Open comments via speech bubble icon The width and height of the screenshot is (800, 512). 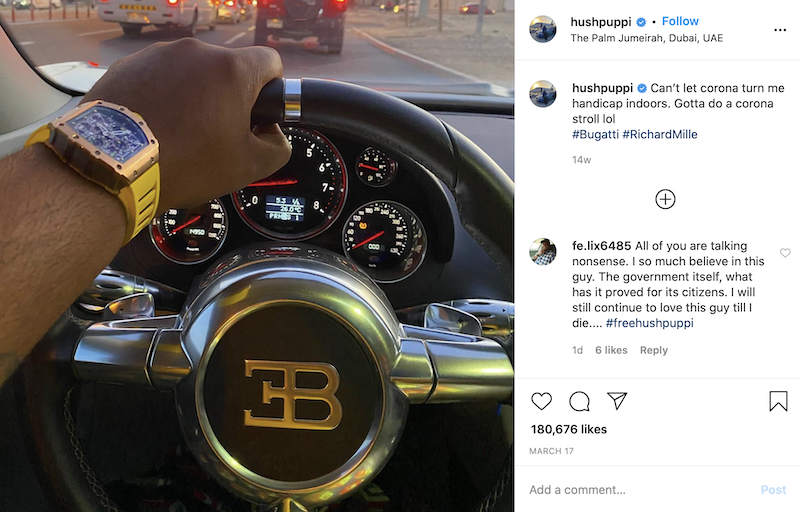[x=580, y=401]
